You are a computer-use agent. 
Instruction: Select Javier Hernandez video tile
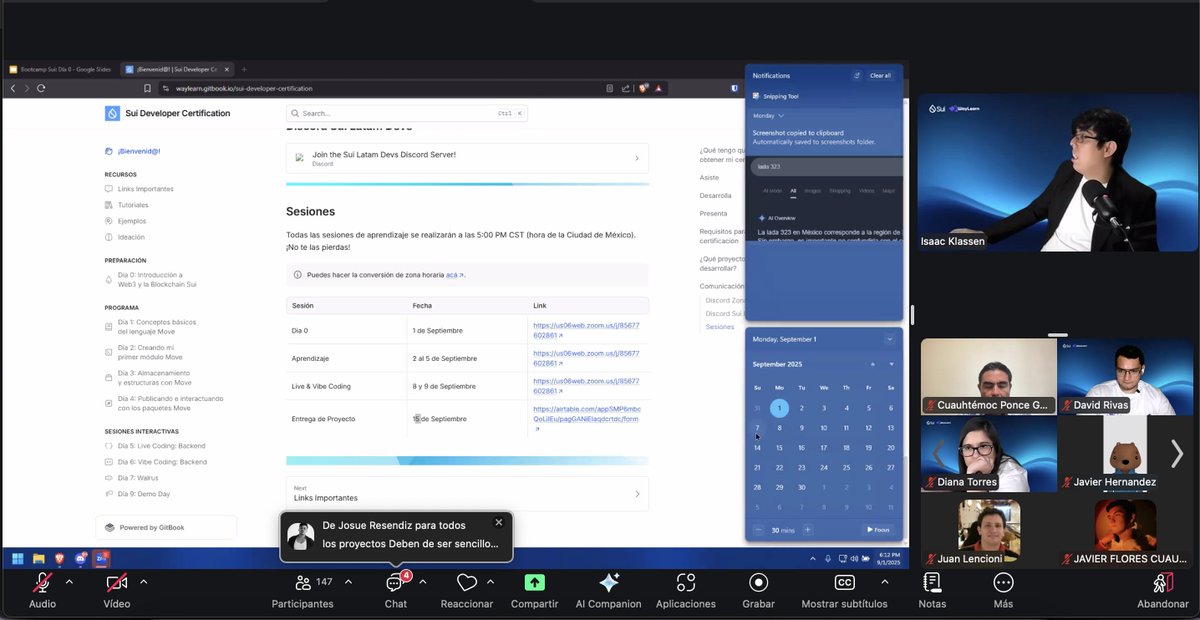click(x=1125, y=453)
